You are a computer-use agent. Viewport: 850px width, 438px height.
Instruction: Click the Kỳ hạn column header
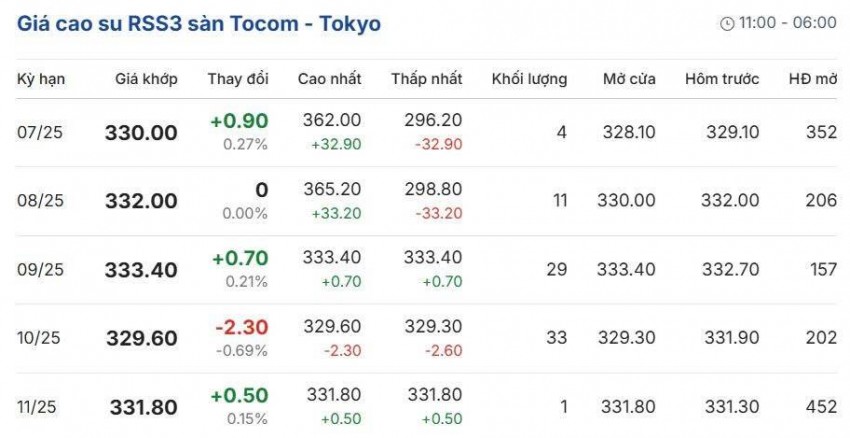[41, 79]
